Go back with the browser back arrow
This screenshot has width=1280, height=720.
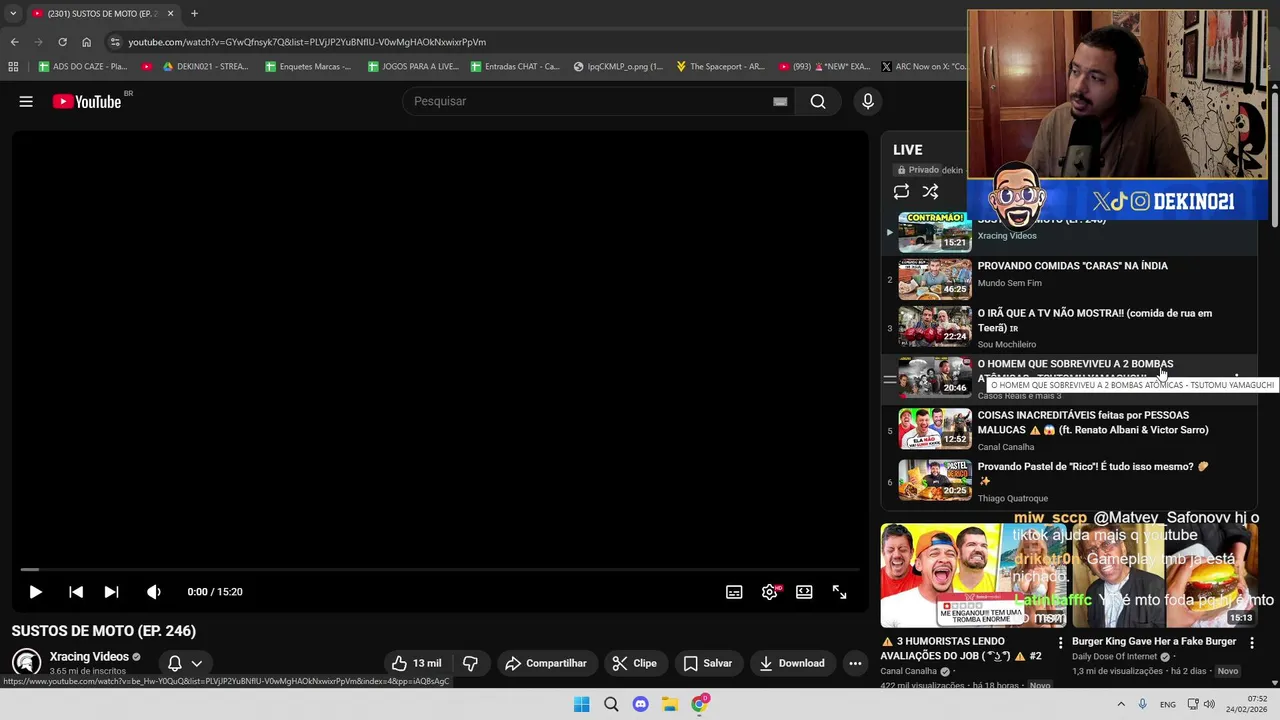(14, 42)
